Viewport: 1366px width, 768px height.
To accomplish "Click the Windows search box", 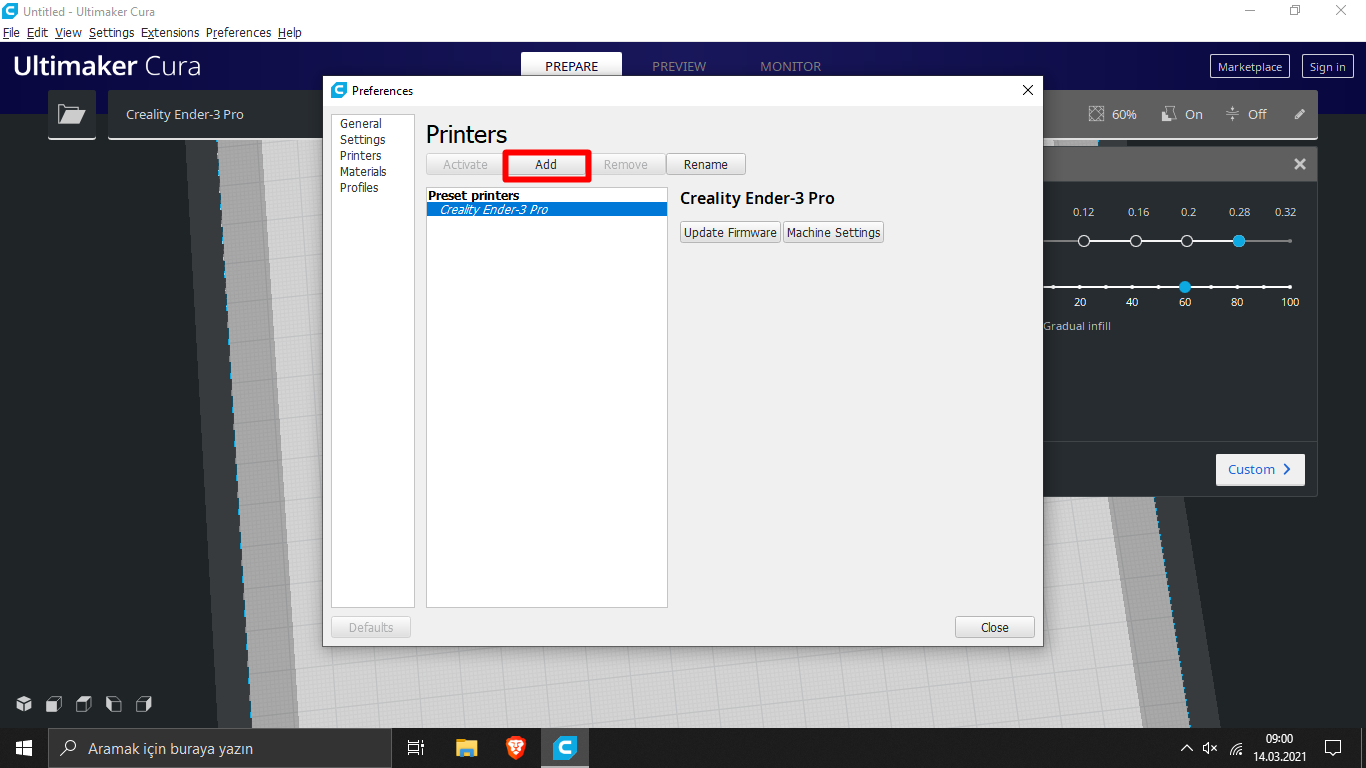I will [x=220, y=748].
